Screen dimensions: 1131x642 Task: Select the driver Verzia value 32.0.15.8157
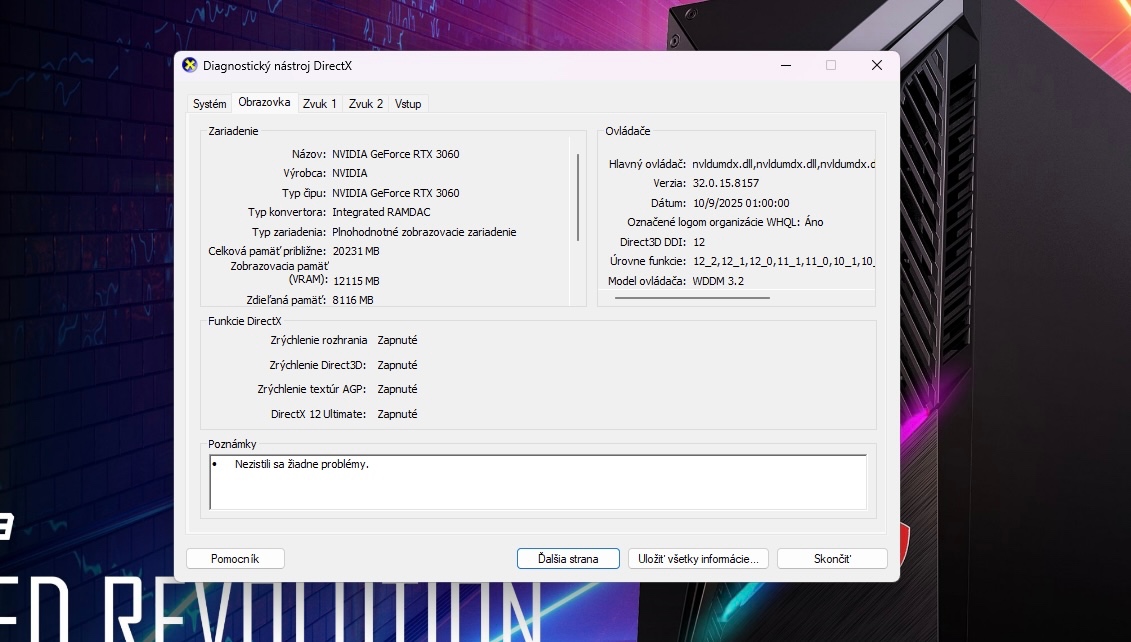pyautogui.click(x=726, y=183)
